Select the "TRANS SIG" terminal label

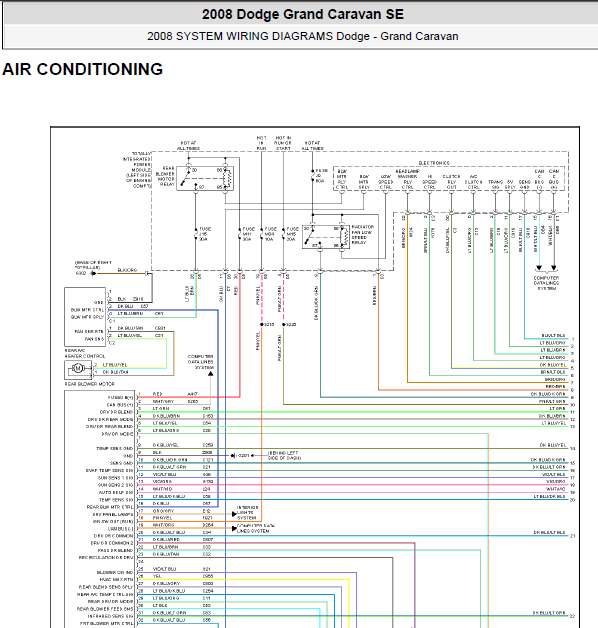[495, 185]
